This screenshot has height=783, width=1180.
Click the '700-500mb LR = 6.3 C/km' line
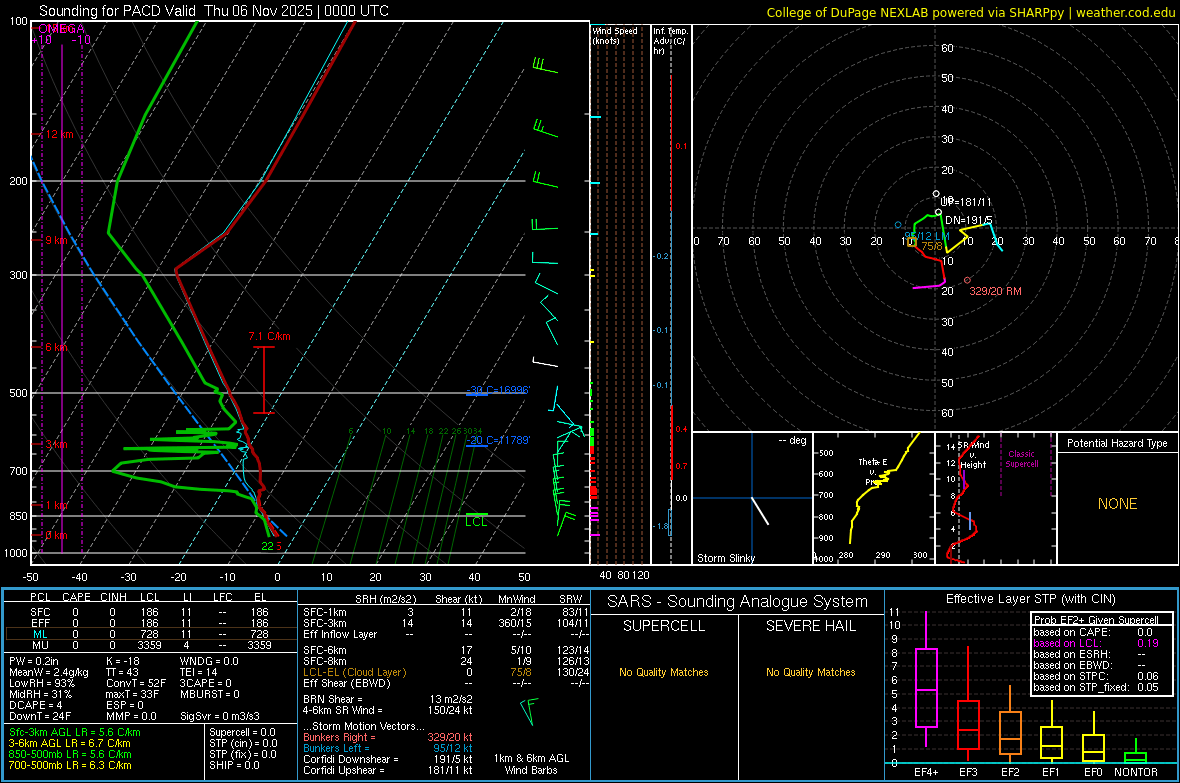(x=70, y=765)
